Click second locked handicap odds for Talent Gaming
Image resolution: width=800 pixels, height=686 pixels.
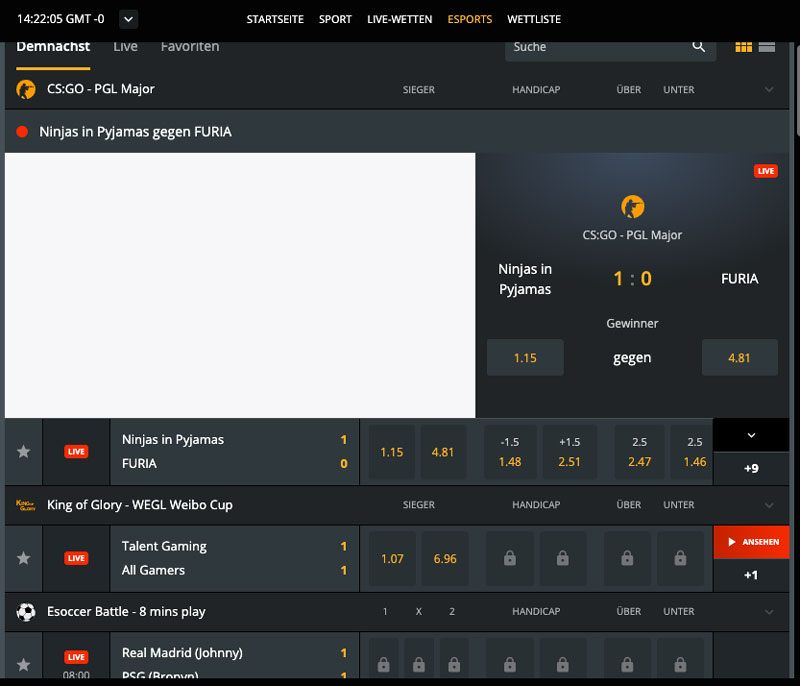[x=563, y=558]
